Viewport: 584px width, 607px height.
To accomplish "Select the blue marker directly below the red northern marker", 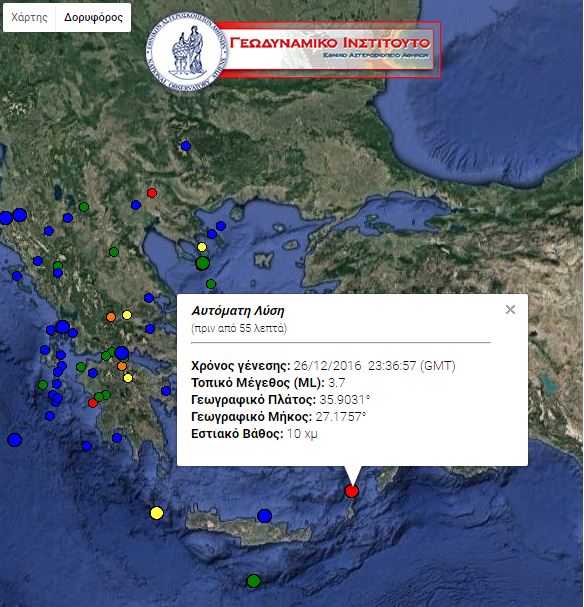I will pos(136,205).
